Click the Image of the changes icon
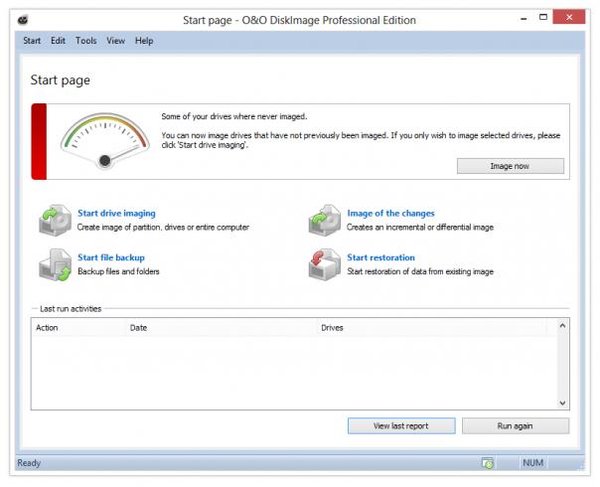The width and height of the screenshot is (600, 487). 323,219
